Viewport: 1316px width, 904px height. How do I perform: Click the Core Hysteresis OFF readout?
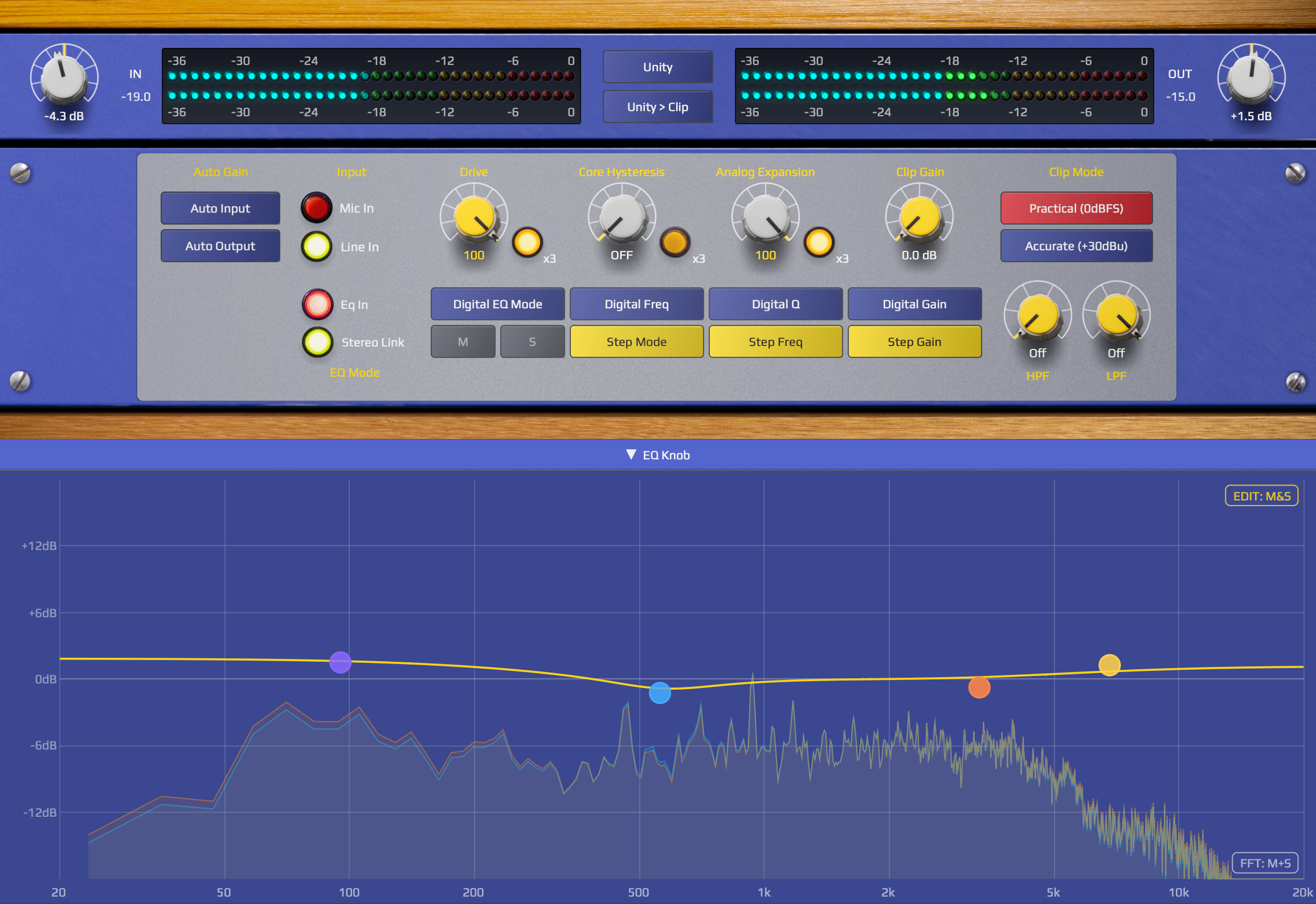tap(622, 255)
